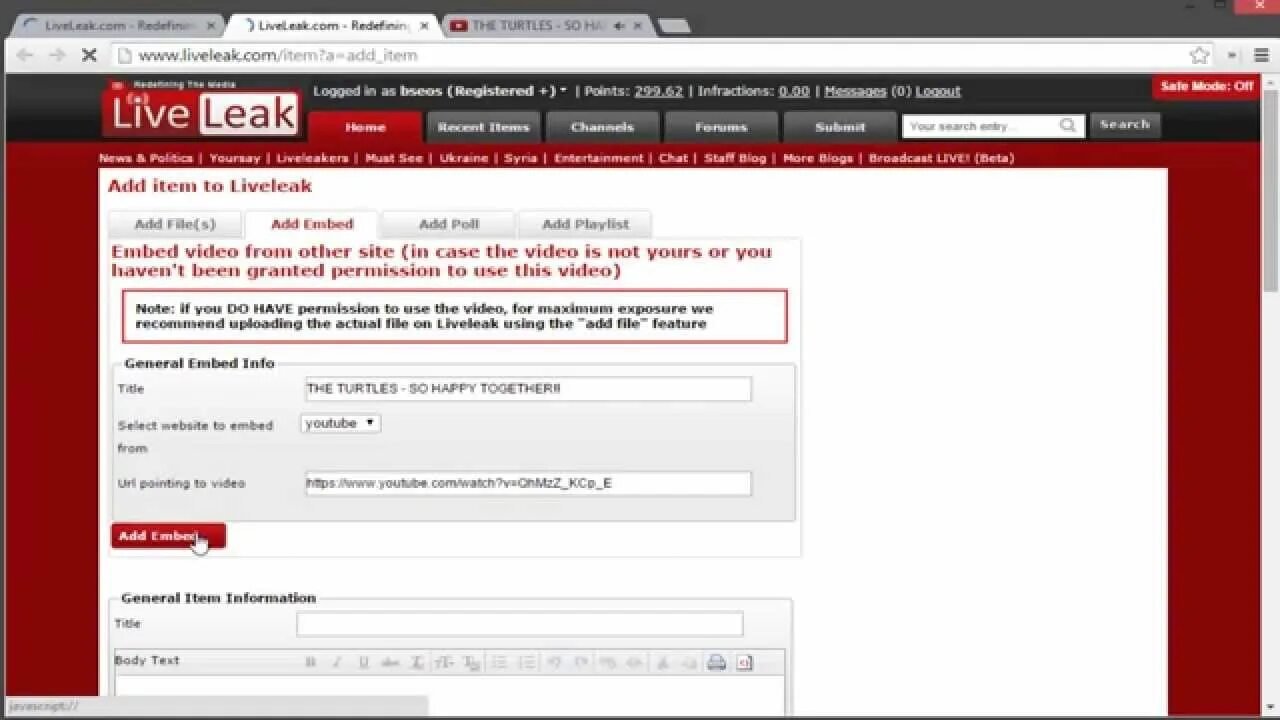Open the Liveleakers link
The height and width of the screenshot is (720, 1280).
tap(312, 158)
